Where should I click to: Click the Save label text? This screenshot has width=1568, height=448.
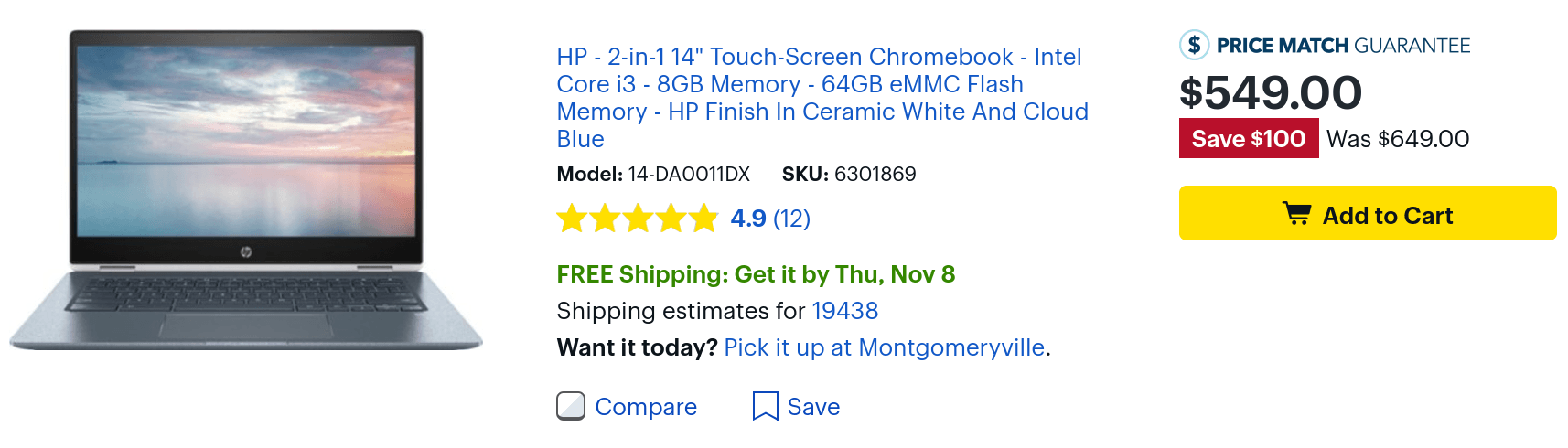(813, 407)
